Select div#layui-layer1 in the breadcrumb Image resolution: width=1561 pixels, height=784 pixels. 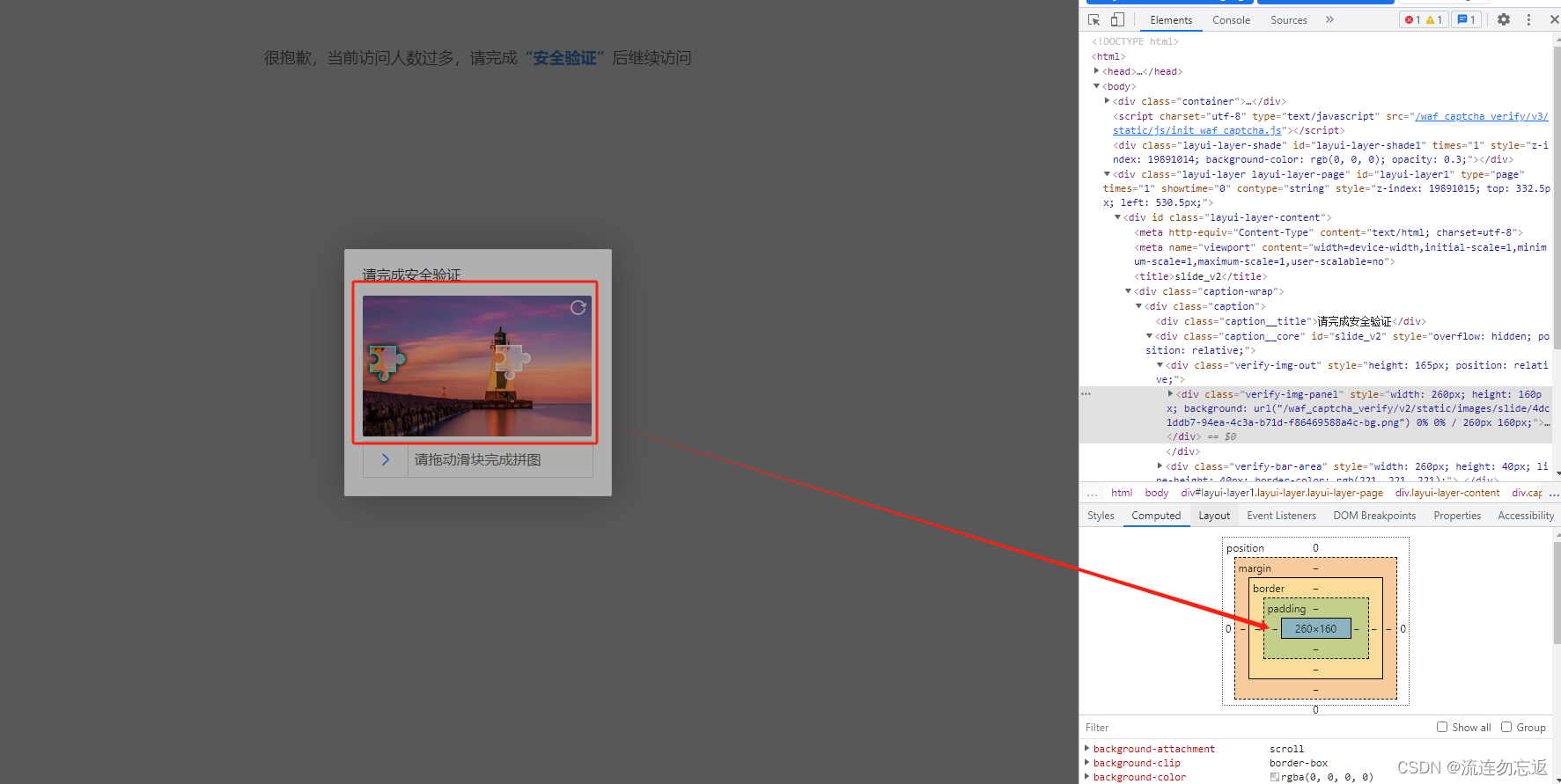(1282, 493)
